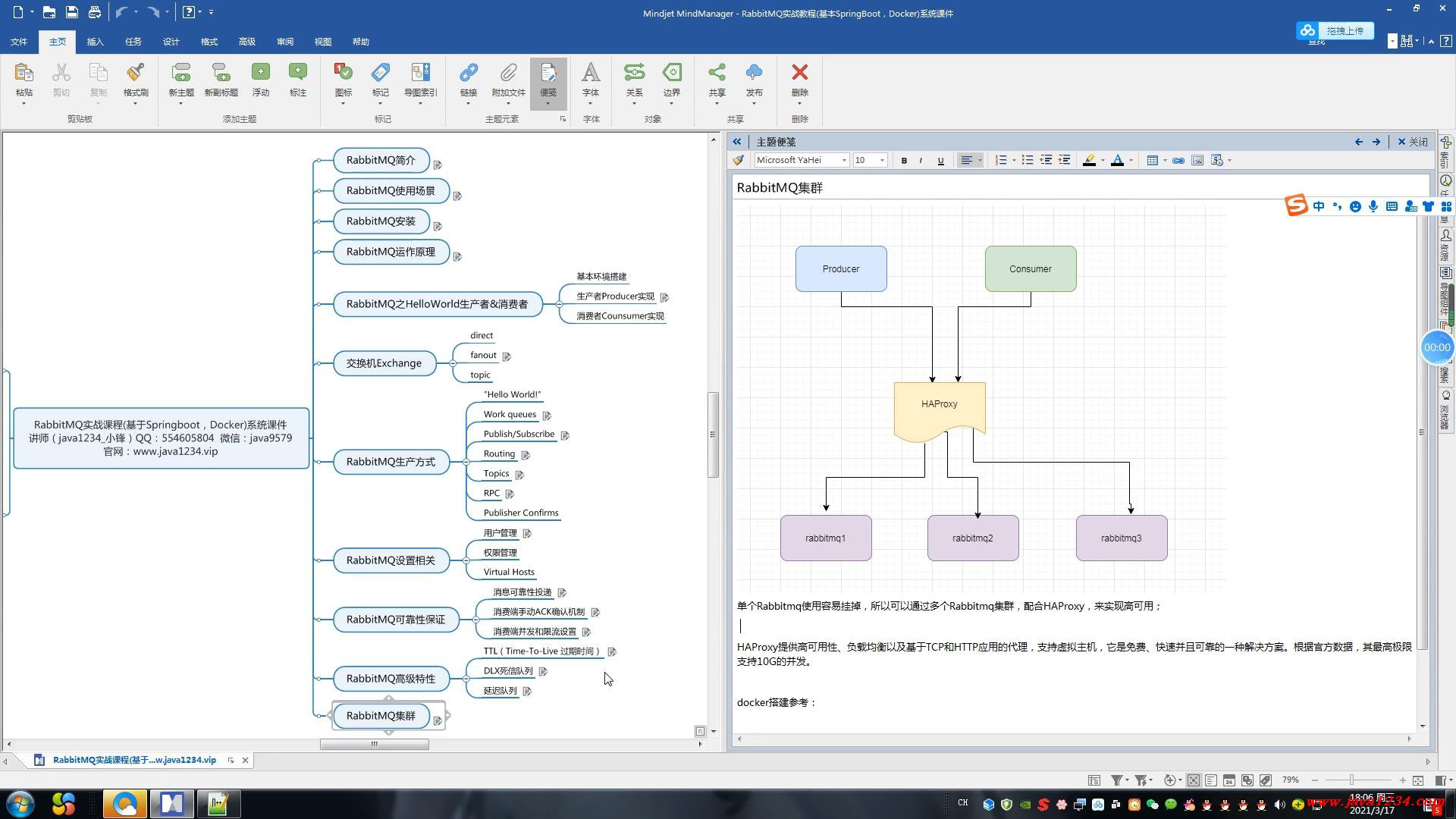This screenshot has width=1456, height=819.
Task: Click the insert image icon in notes toolbar
Action: [1197, 160]
